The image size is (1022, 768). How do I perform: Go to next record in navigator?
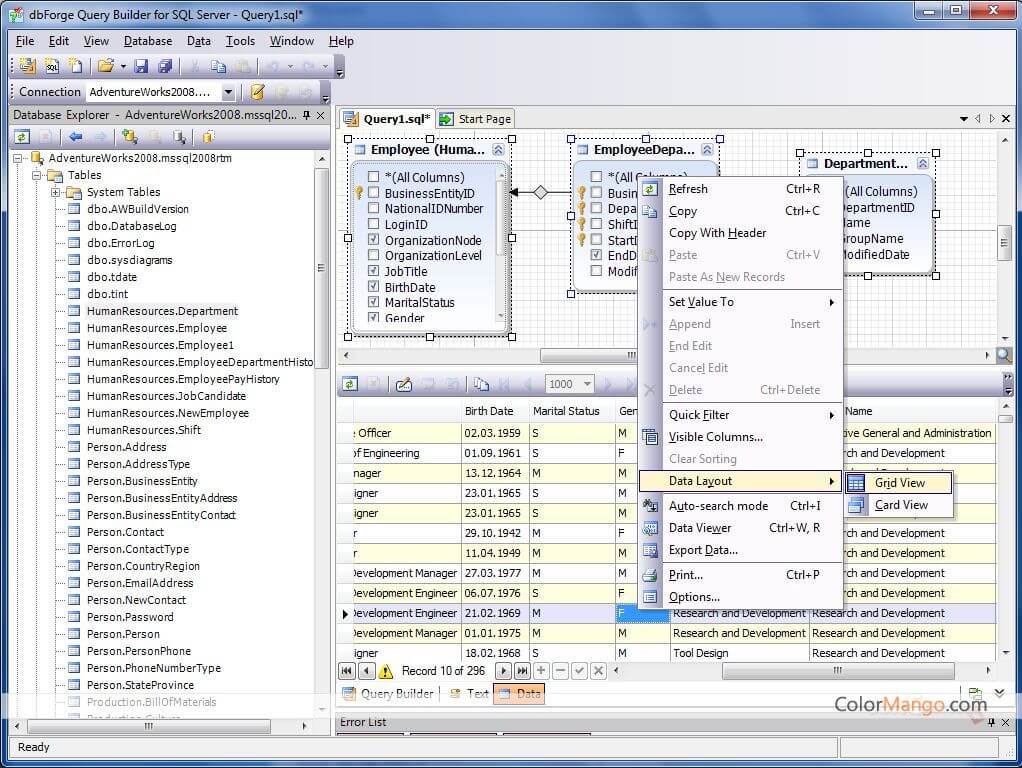pyautogui.click(x=503, y=670)
